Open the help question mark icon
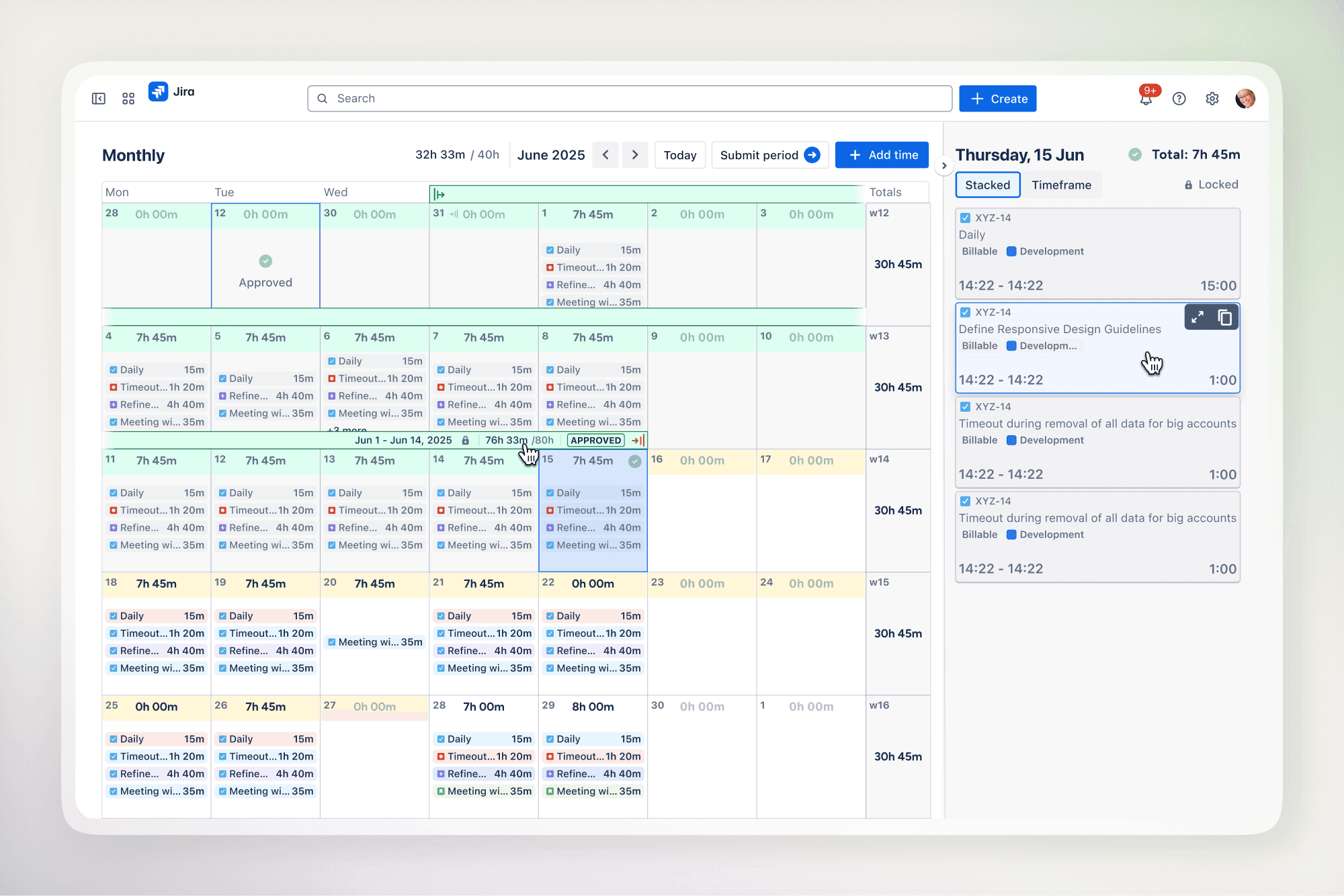Image resolution: width=1344 pixels, height=896 pixels. point(1179,99)
